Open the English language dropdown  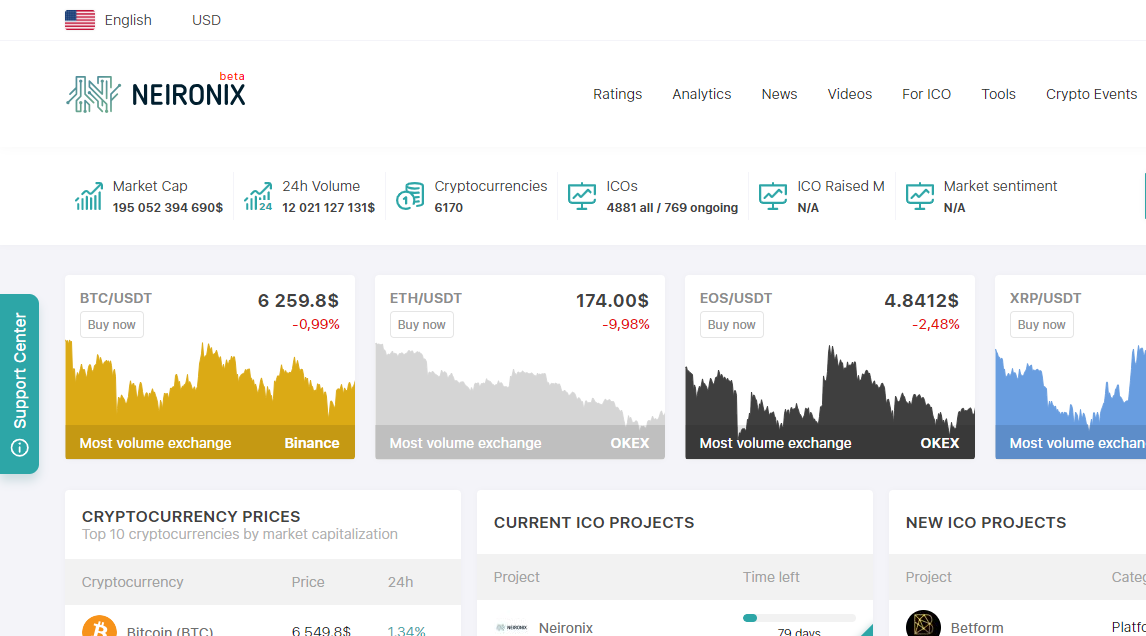click(128, 20)
